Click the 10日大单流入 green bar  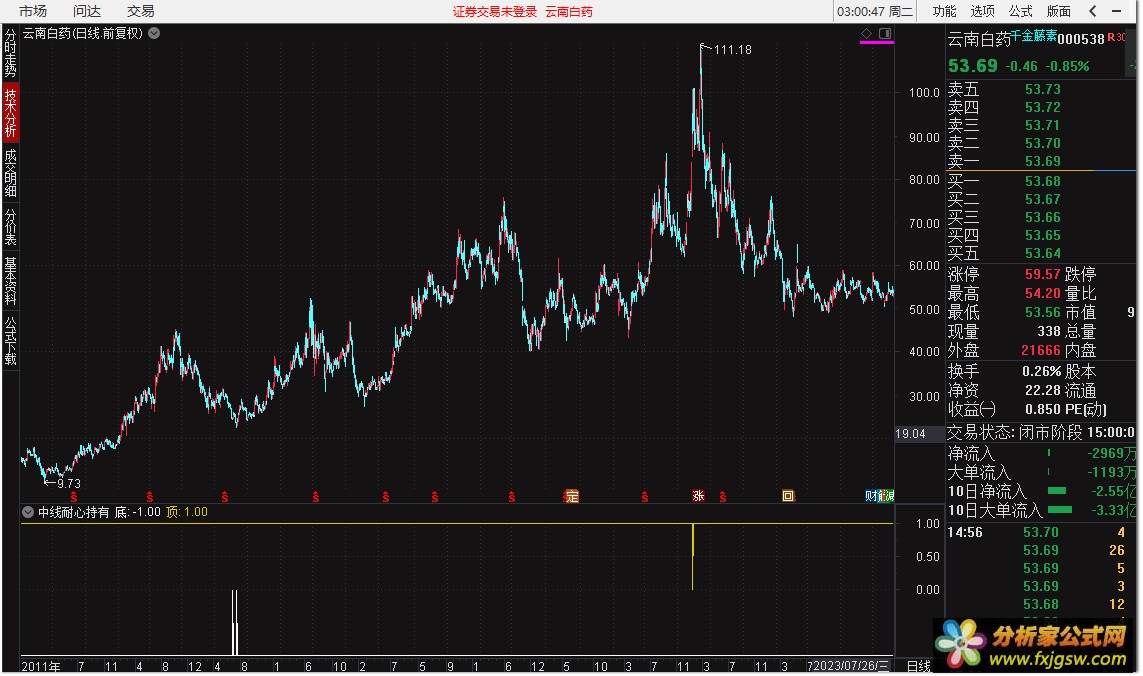pyautogui.click(x=1059, y=510)
